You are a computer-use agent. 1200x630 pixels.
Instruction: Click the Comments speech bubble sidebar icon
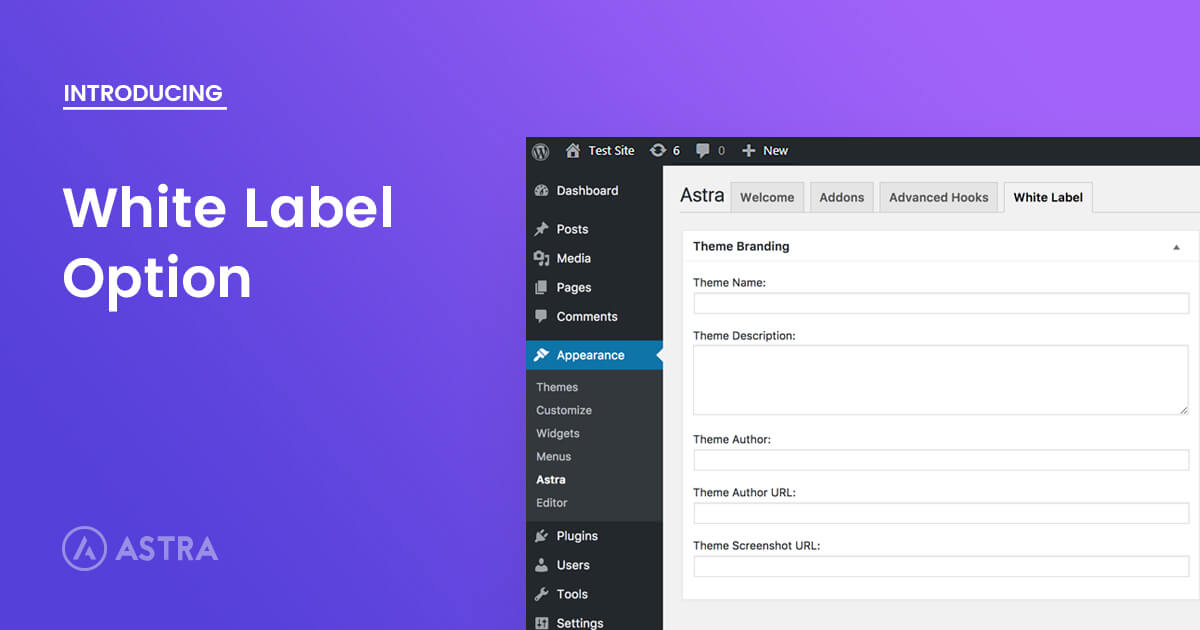click(542, 317)
